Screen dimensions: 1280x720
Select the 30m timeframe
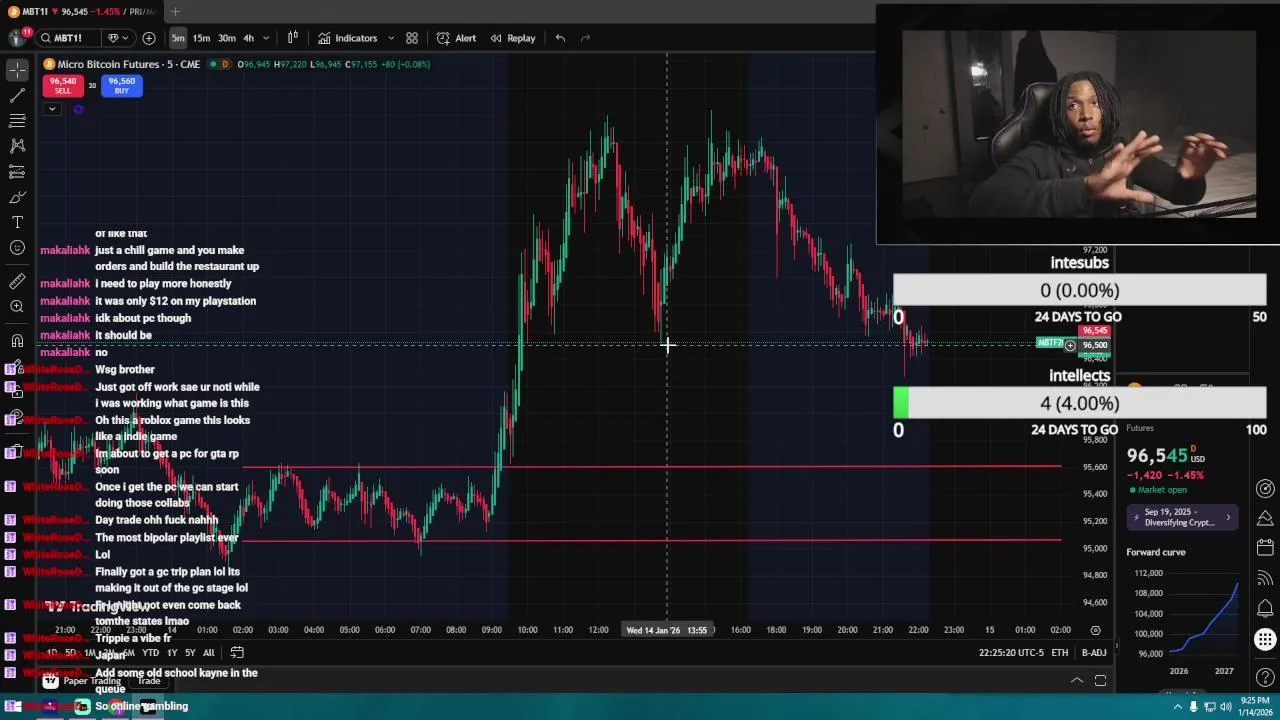pos(227,38)
